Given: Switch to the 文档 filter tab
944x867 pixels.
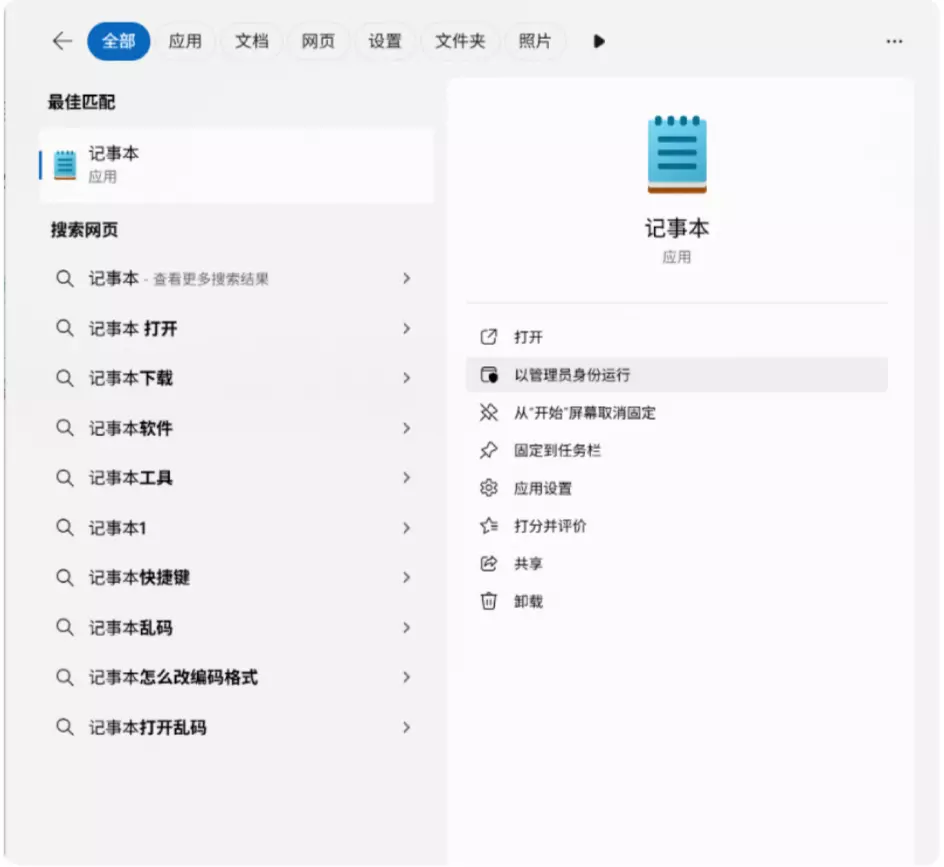Looking at the screenshot, I should pos(250,41).
